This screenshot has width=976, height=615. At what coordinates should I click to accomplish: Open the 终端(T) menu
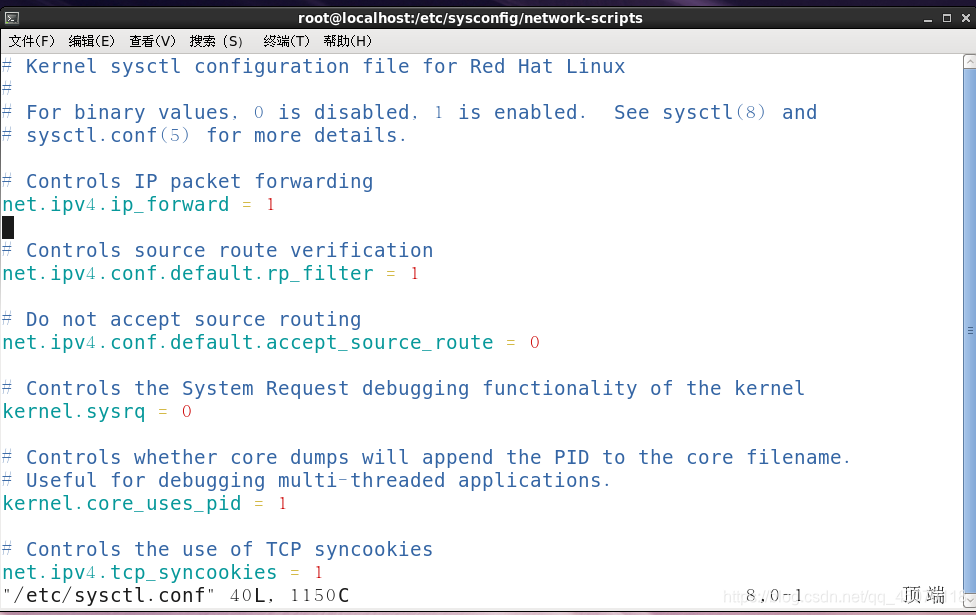click(x=286, y=41)
